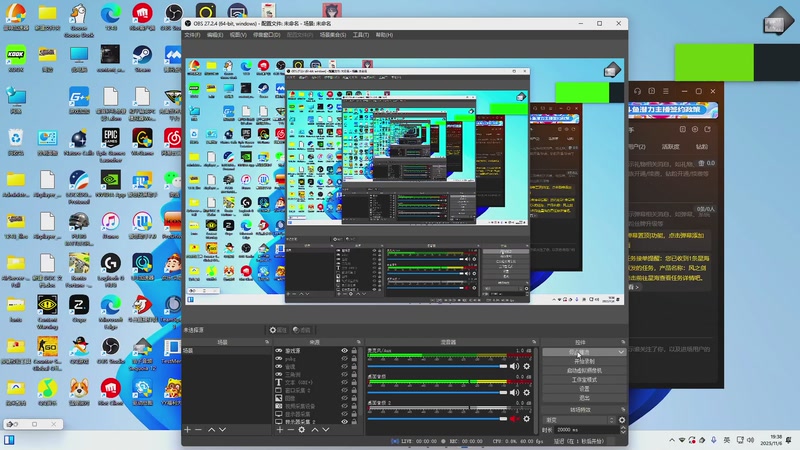Add a new source with the plus icon
The width and height of the screenshot is (800, 450).
point(280,430)
